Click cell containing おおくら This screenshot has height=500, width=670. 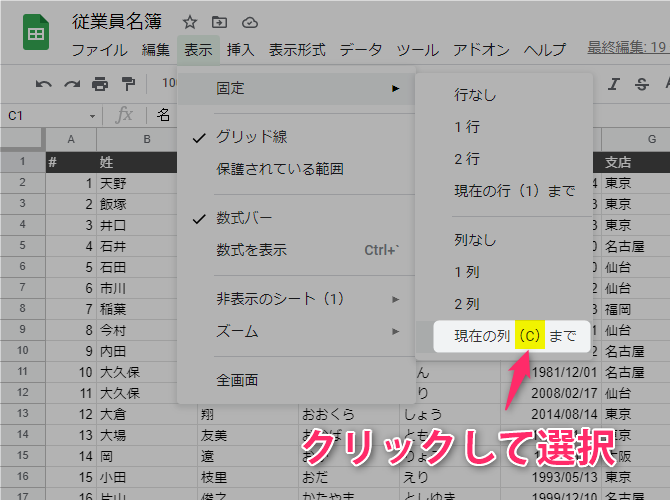click(x=349, y=414)
